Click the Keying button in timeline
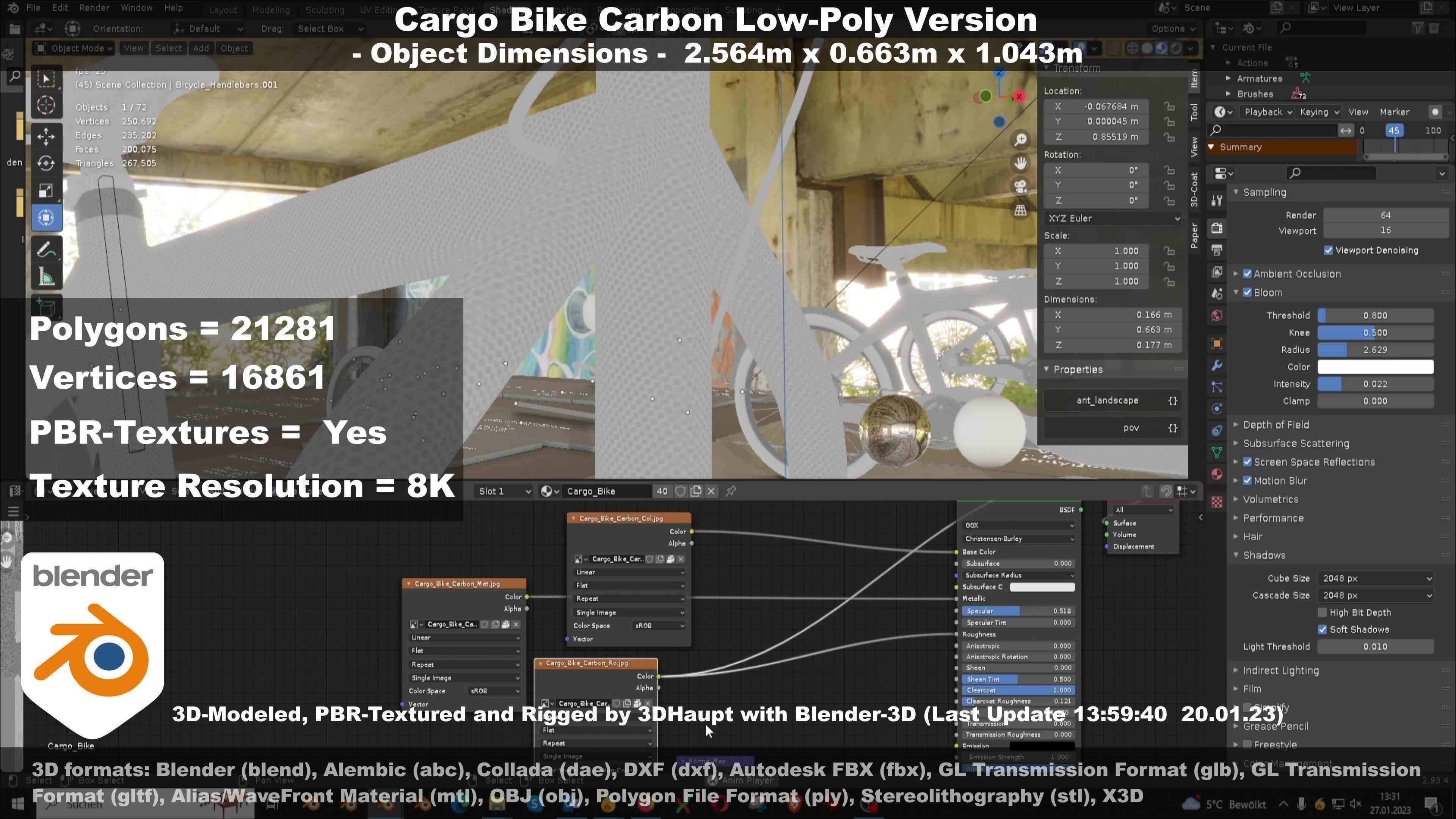Viewport: 1456px width, 819px height. pos(1319,112)
